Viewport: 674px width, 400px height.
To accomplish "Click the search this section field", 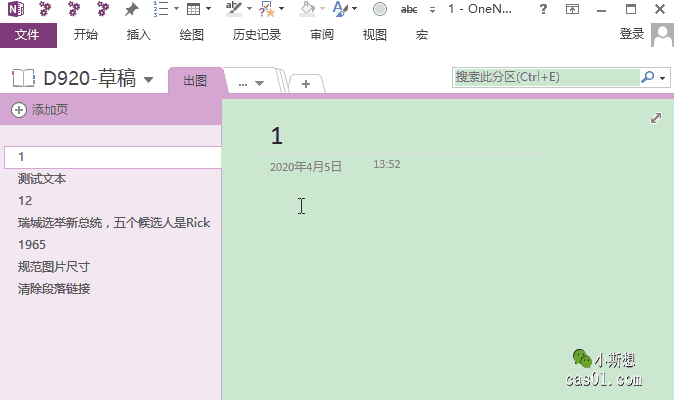I will pyautogui.click(x=546, y=77).
